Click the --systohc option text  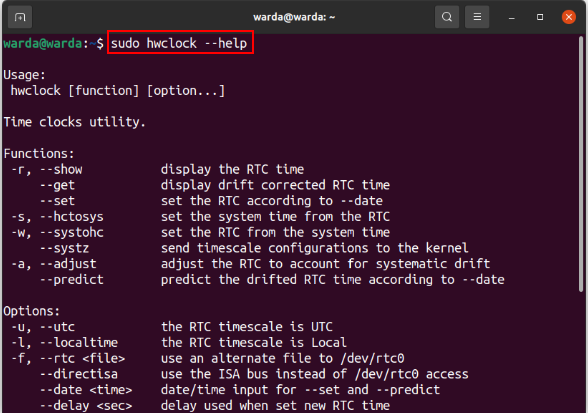(72, 233)
